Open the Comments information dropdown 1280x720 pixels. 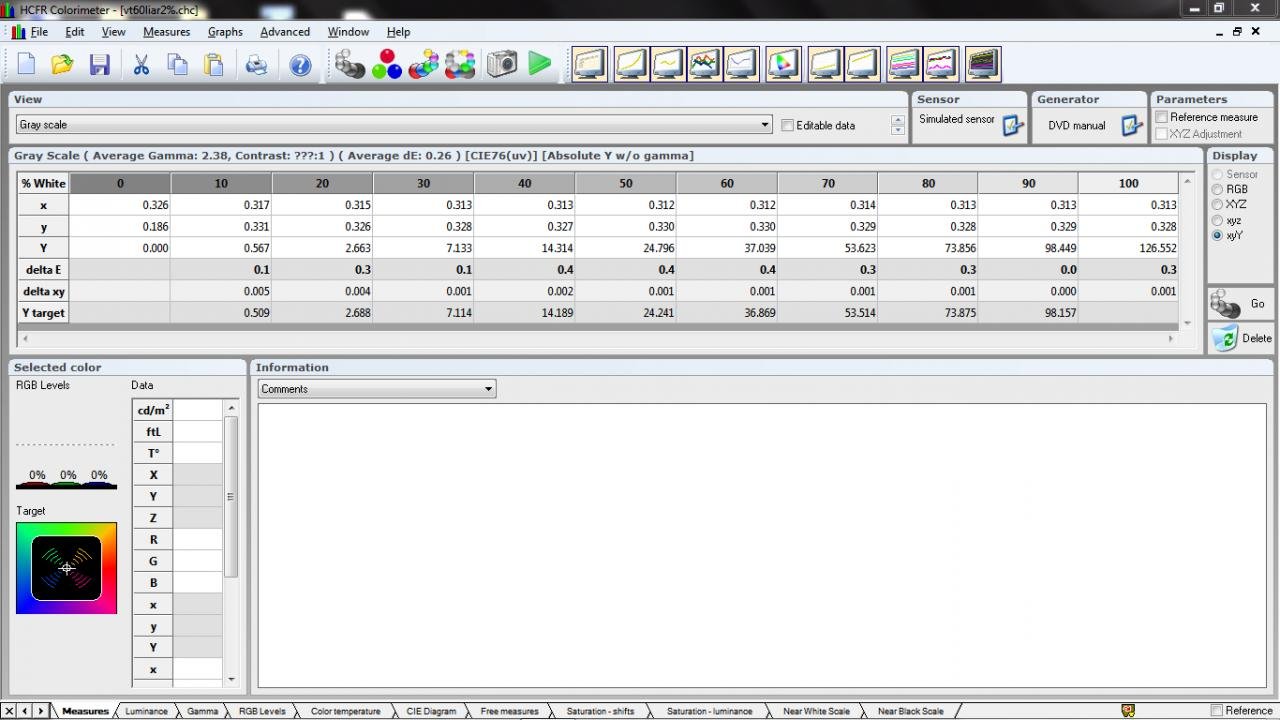(488, 389)
